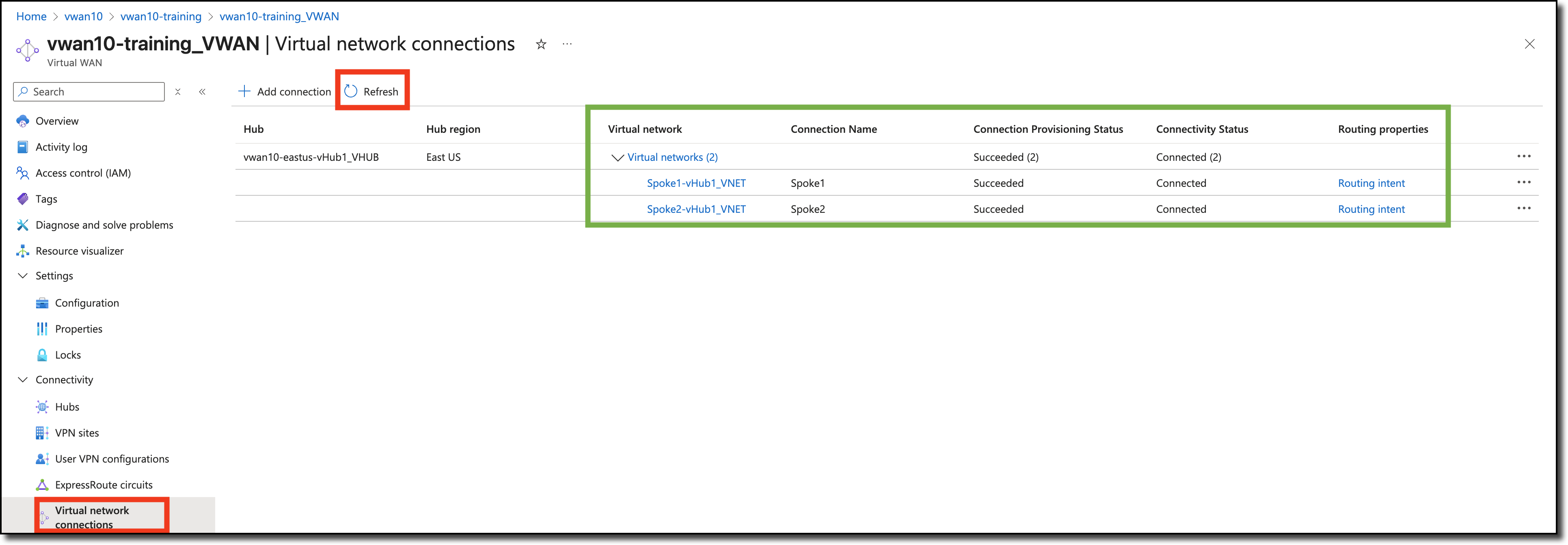Collapse the Settings section

click(22, 276)
